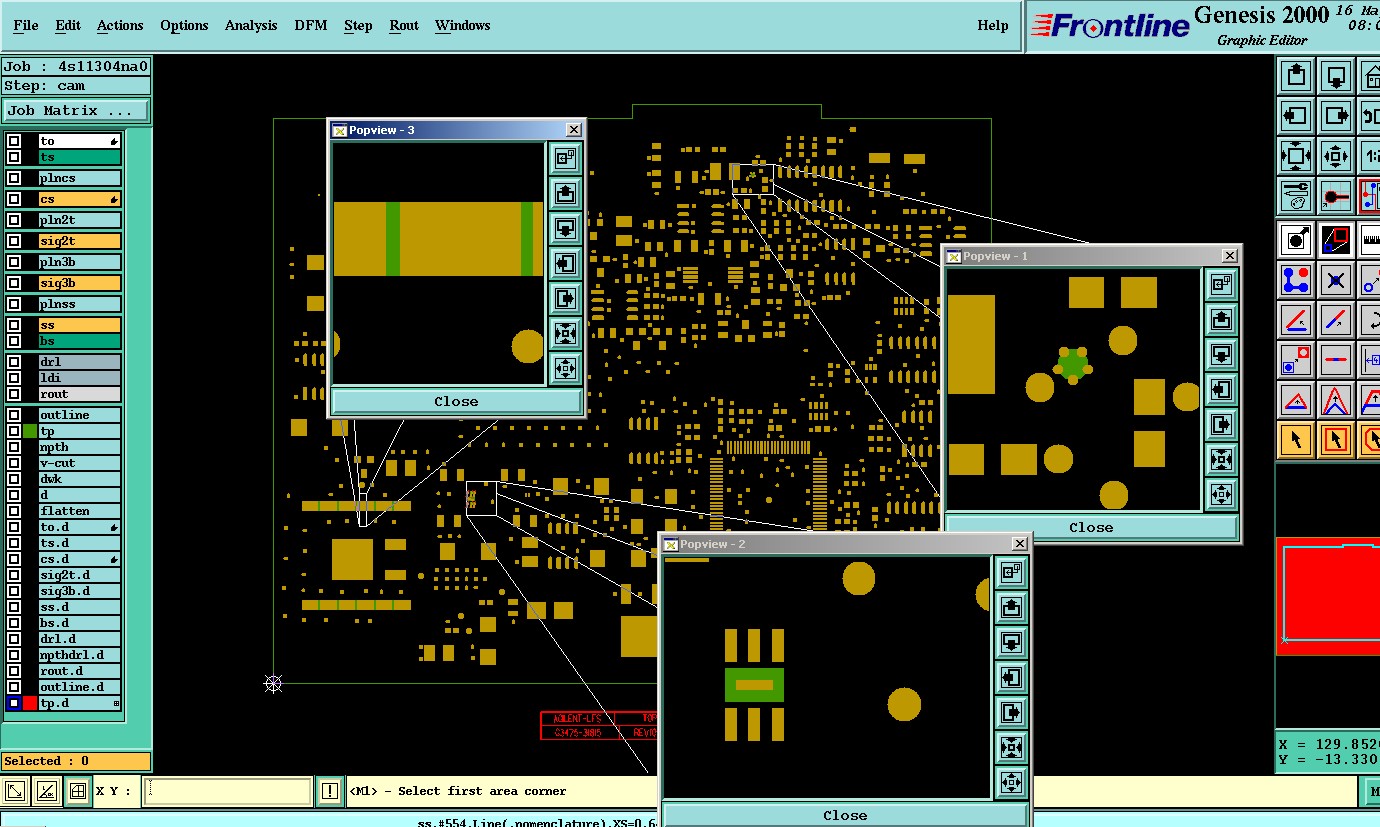Open the File menu
1380x827 pixels.
pos(26,25)
